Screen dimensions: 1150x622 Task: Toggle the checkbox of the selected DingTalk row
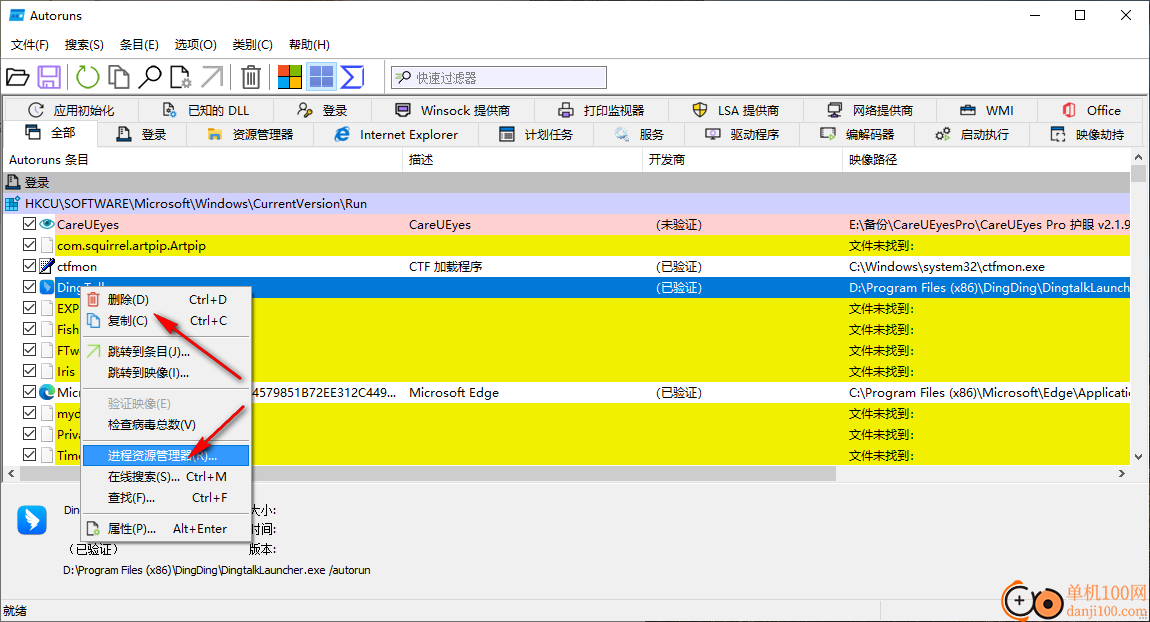pos(29,287)
